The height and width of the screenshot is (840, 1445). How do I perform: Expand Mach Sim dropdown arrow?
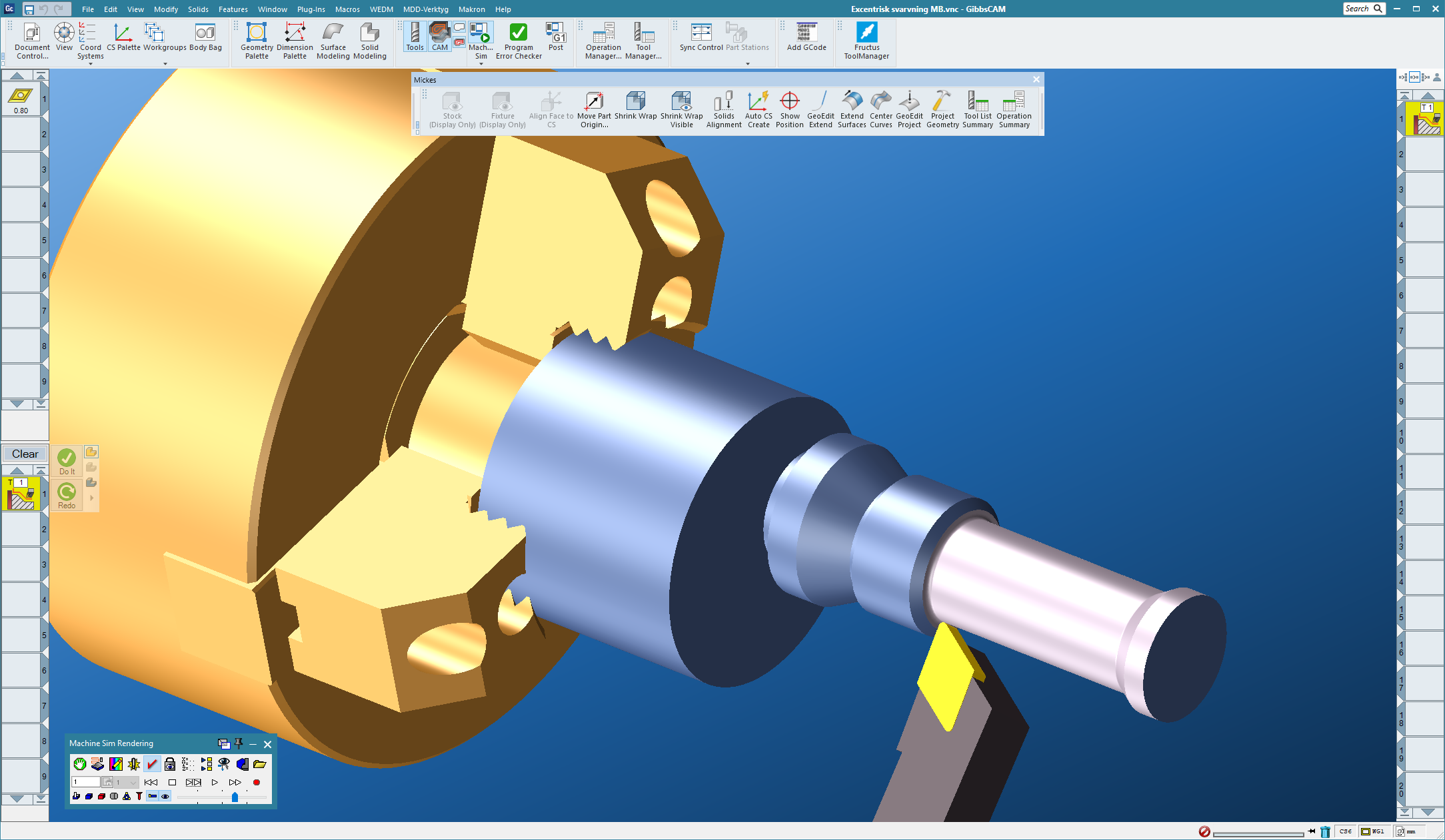[x=481, y=64]
